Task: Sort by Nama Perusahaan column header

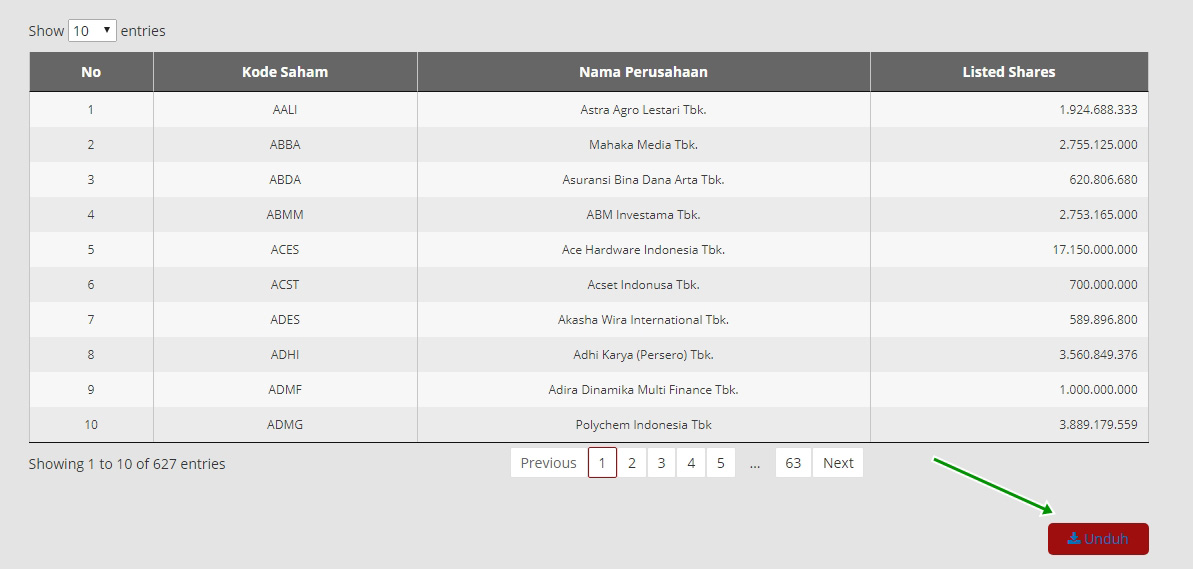Action: point(643,72)
